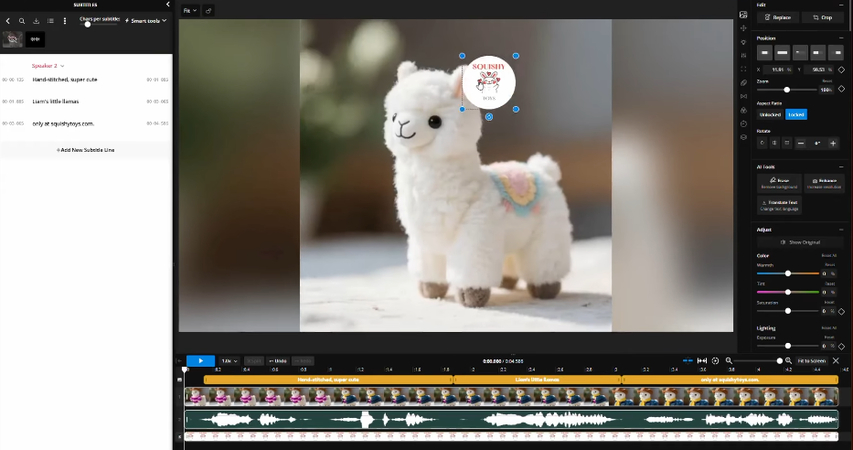Collapse the Subtitles panel with top chevron

click(x=168, y=4)
